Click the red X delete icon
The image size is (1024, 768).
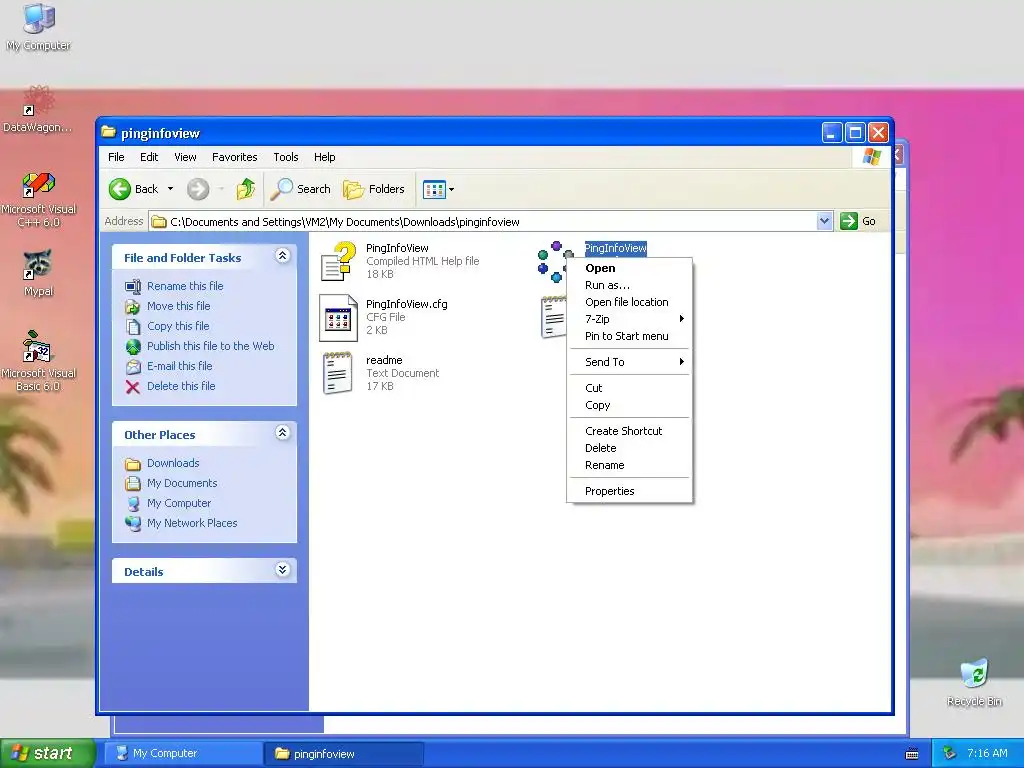[x=133, y=387]
